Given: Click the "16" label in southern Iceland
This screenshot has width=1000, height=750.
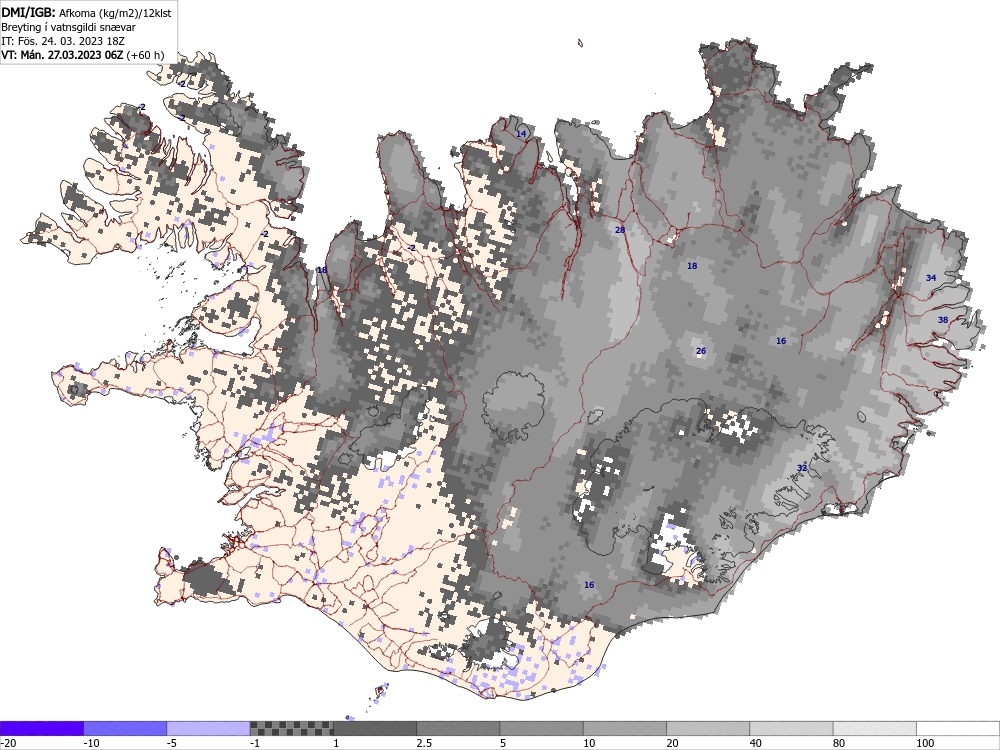Looking at the screenshot, I should tap(589, 585).
